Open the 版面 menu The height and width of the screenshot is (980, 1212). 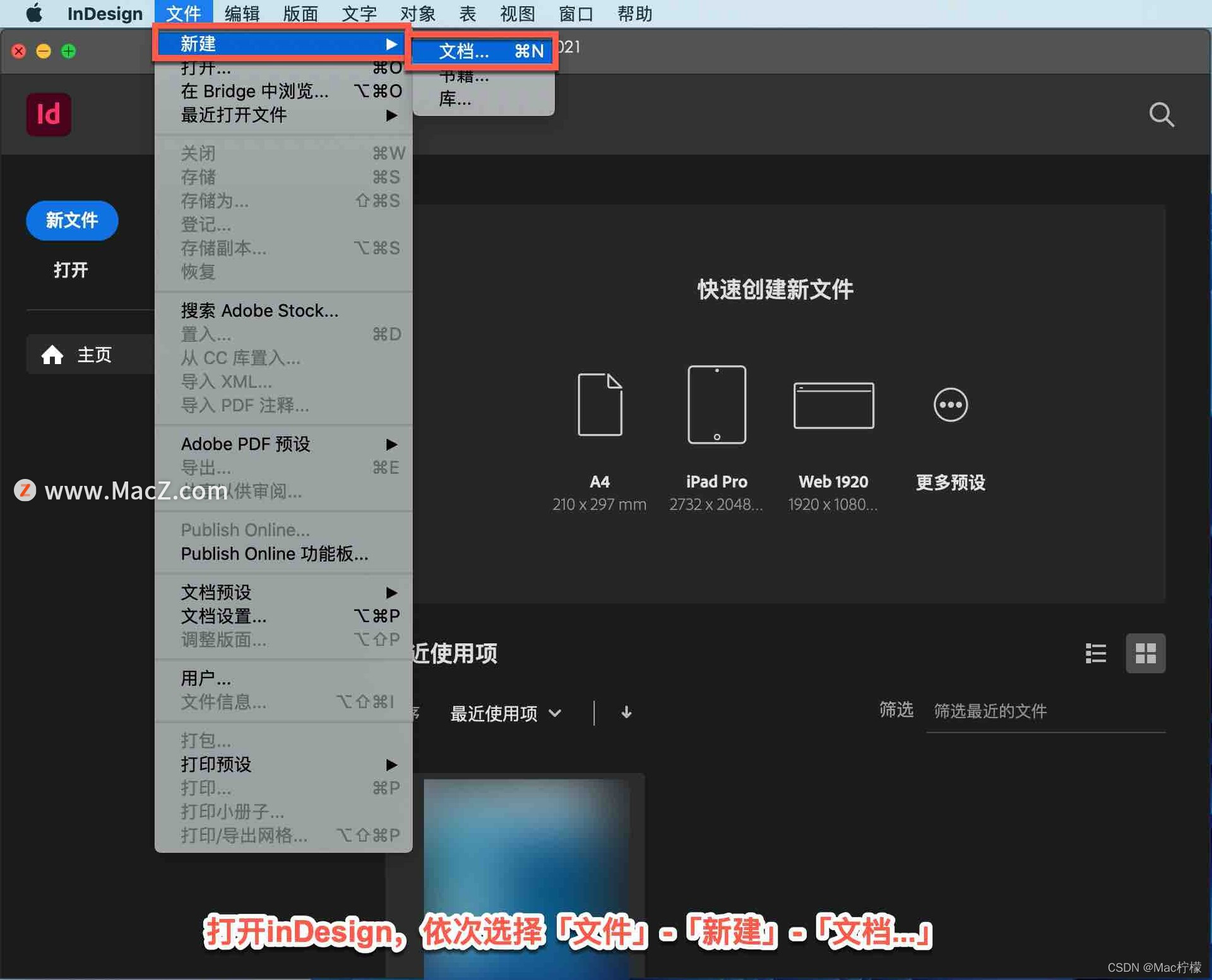(x=300, y=13)
